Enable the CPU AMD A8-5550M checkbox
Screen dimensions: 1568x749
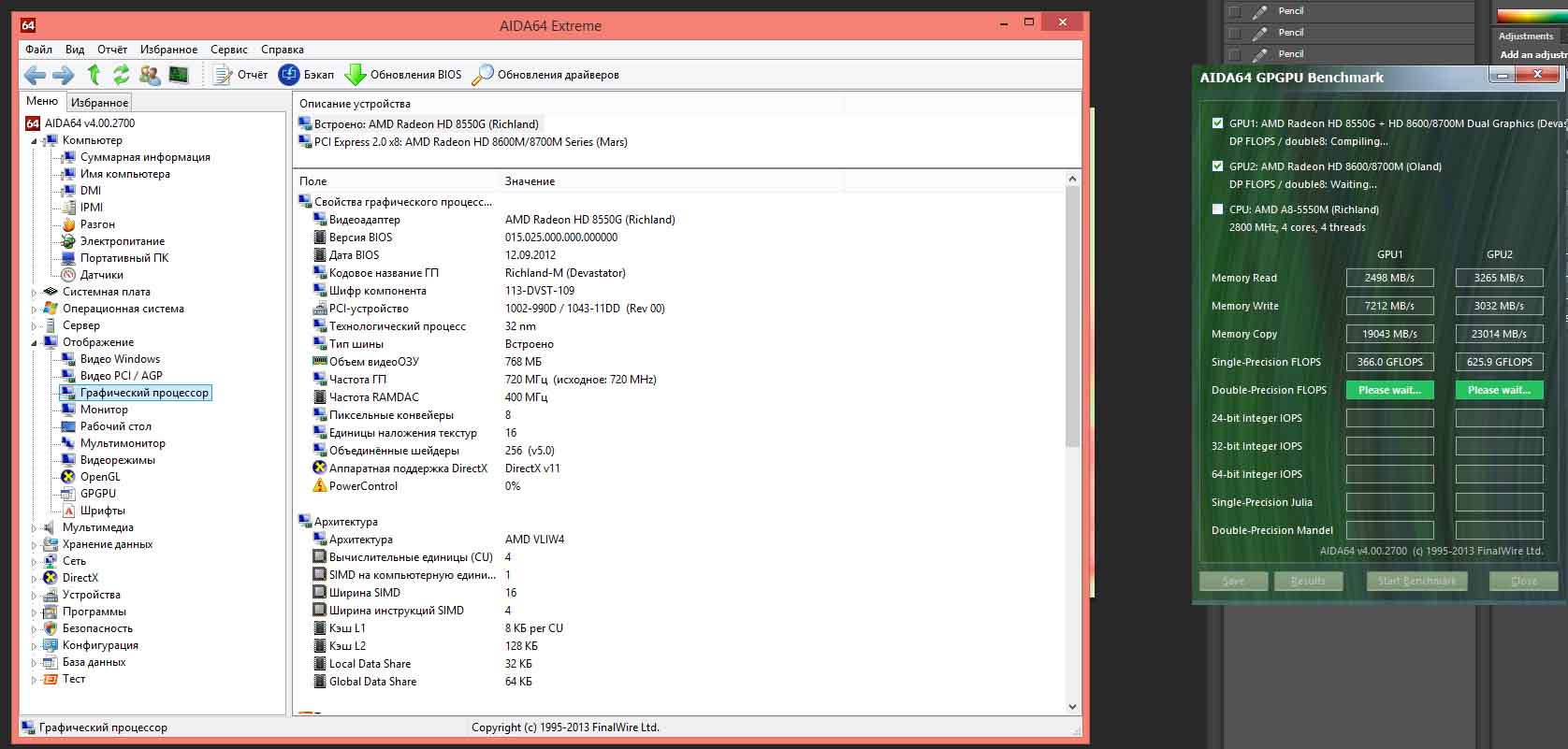tap(1217, 209)
